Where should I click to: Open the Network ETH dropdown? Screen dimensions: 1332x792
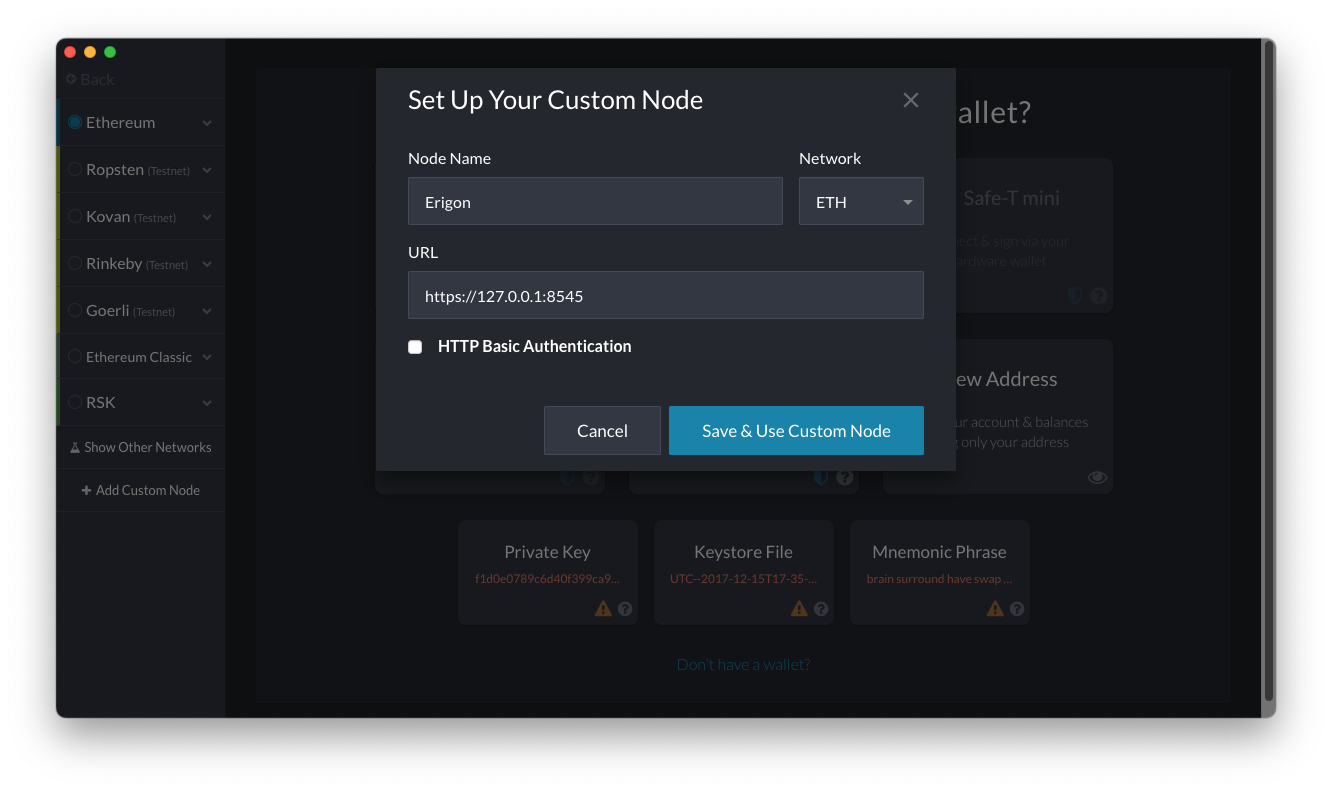pyautogui.click(x=860, y=202)
